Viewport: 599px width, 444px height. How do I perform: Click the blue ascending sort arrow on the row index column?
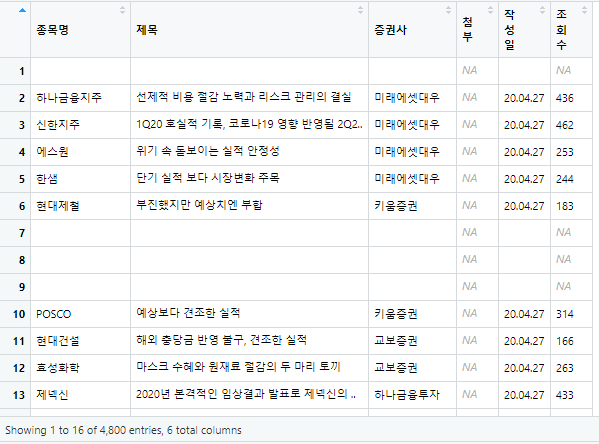23,10
